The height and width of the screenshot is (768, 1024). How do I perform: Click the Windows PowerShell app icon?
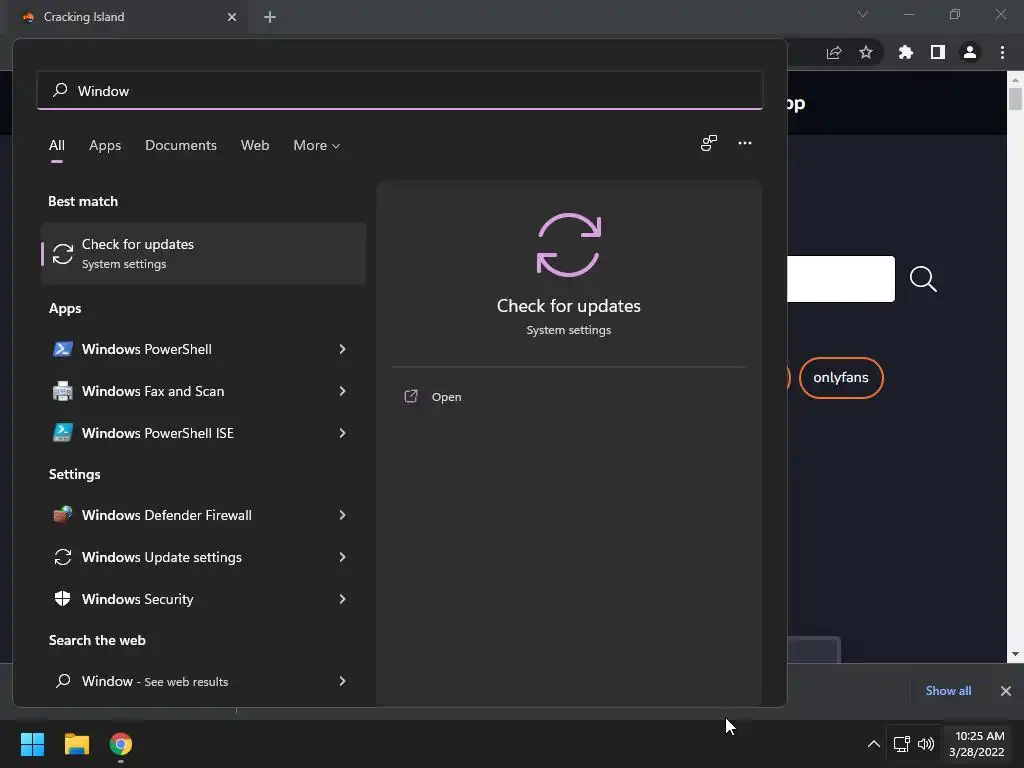(x=63, y=349)
